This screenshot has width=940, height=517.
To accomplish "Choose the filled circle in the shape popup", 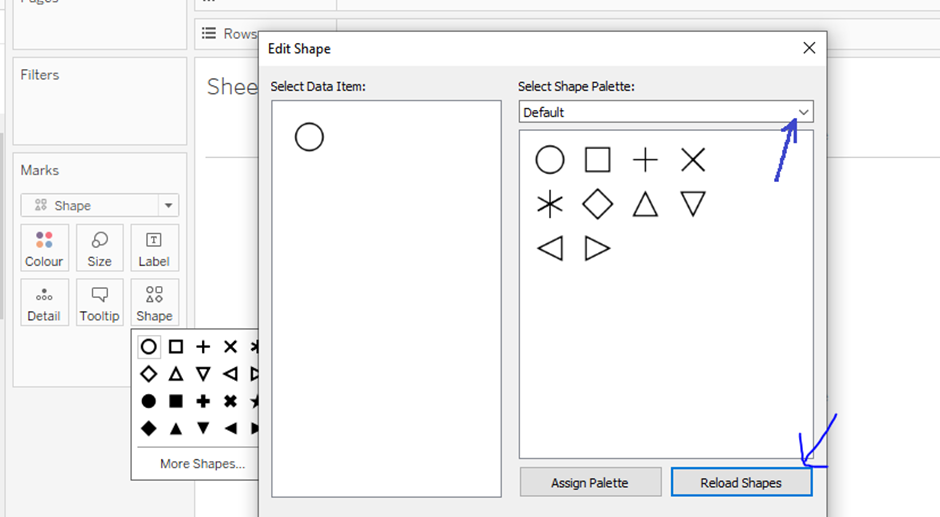I will (149, 401).
